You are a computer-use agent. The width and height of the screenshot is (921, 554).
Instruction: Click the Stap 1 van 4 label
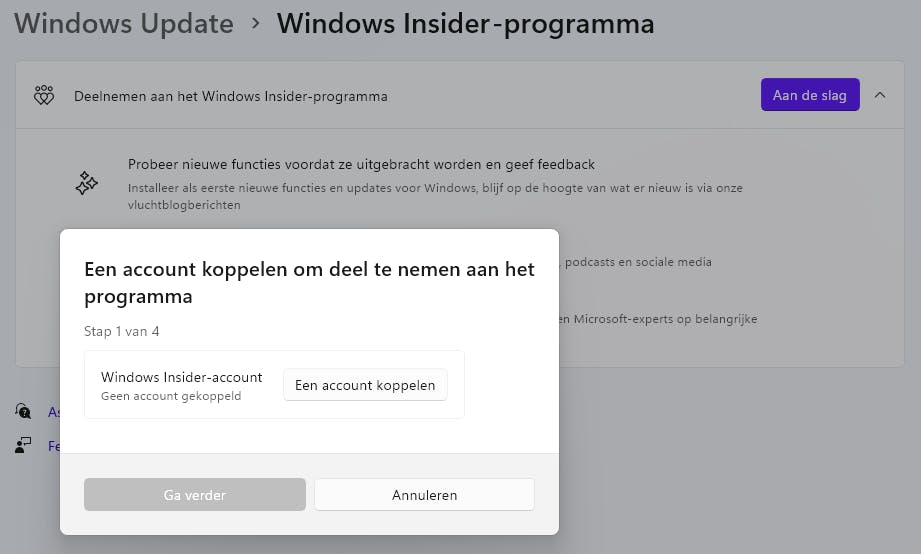point(121,331)
